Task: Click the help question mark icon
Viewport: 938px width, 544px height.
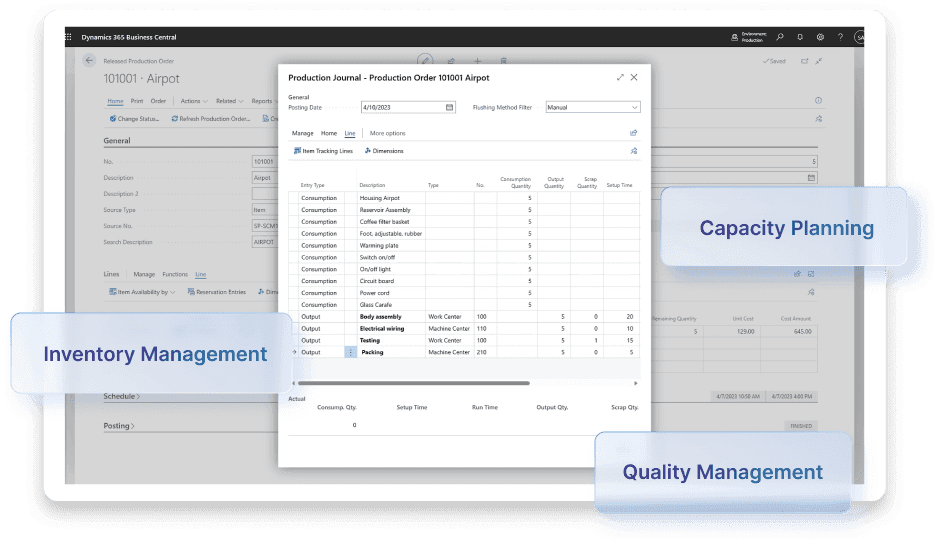Action: pyautogui.click(x=840, y=37)
